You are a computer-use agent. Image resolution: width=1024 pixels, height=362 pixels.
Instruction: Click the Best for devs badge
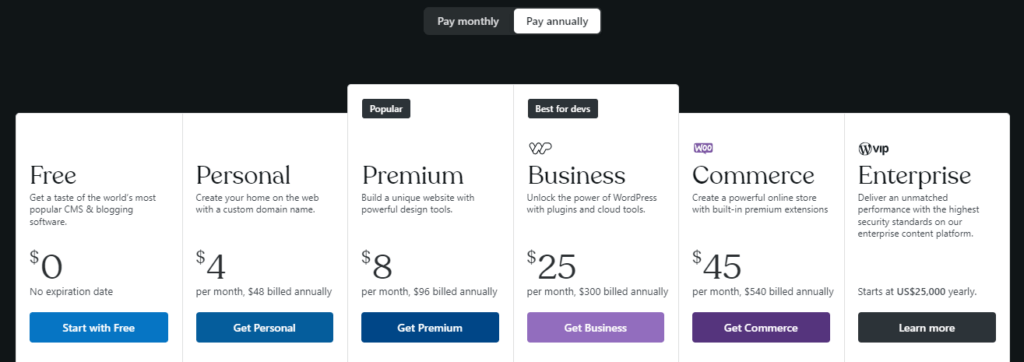(562, 109)
